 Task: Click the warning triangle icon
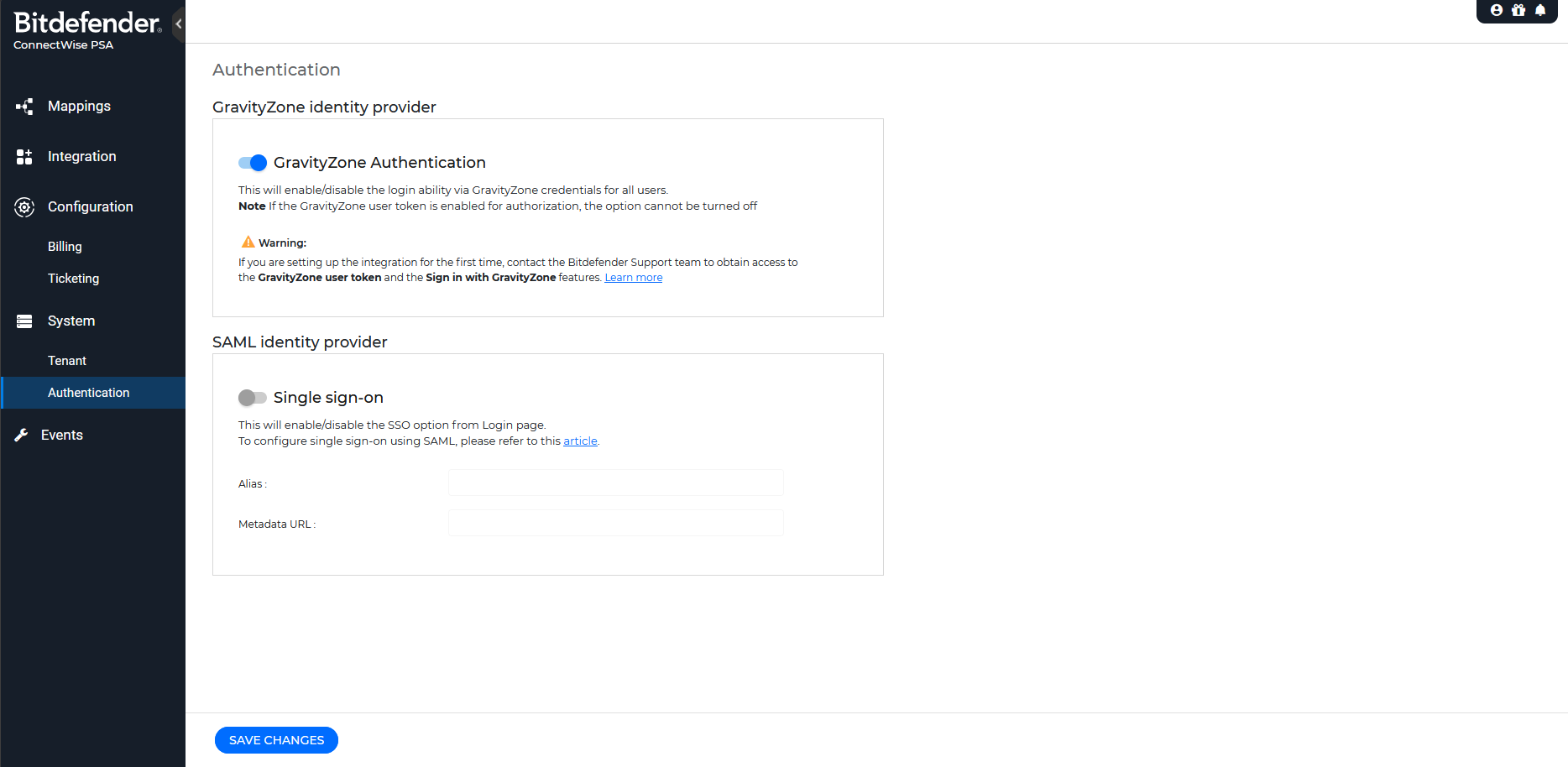(248, 242)
